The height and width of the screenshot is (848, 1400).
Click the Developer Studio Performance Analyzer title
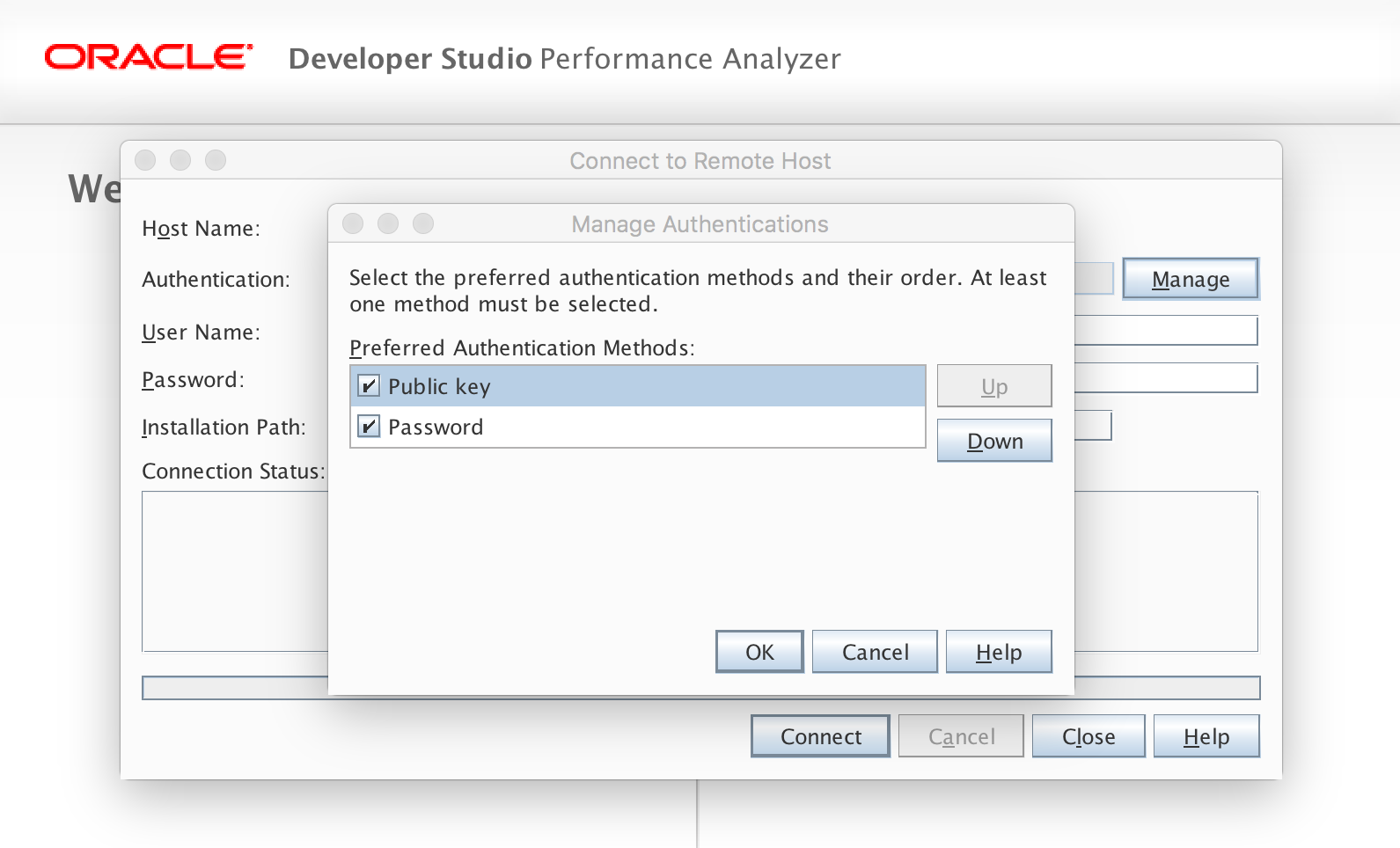[565, 59]
